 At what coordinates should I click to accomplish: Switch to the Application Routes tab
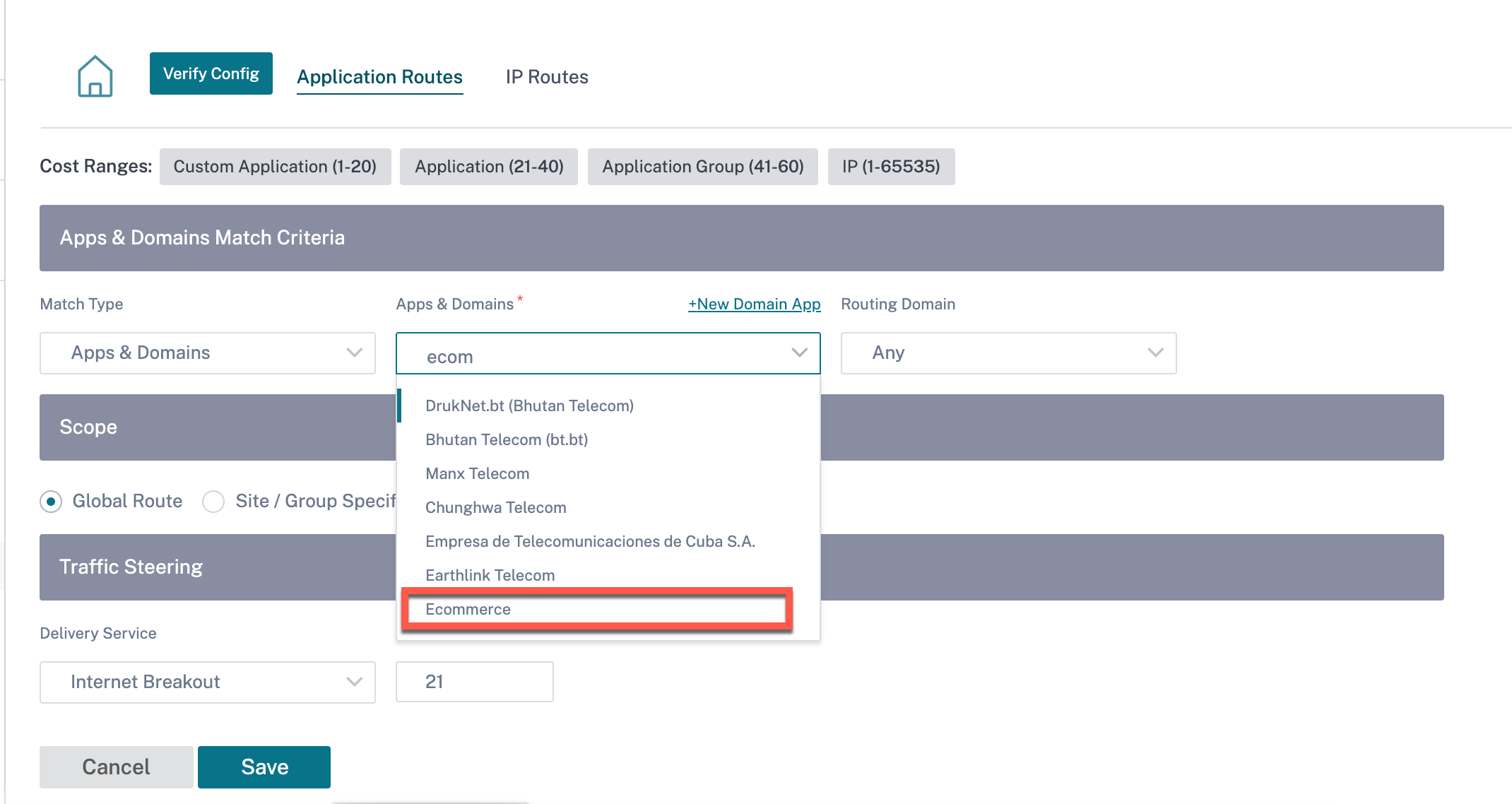[379, 77]
